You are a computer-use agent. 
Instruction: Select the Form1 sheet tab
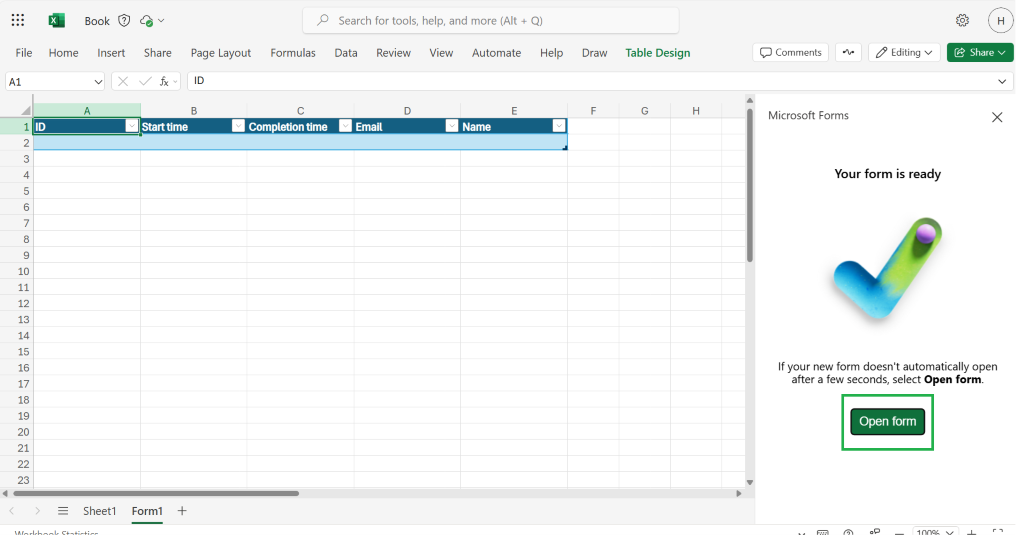pos(147,511)
